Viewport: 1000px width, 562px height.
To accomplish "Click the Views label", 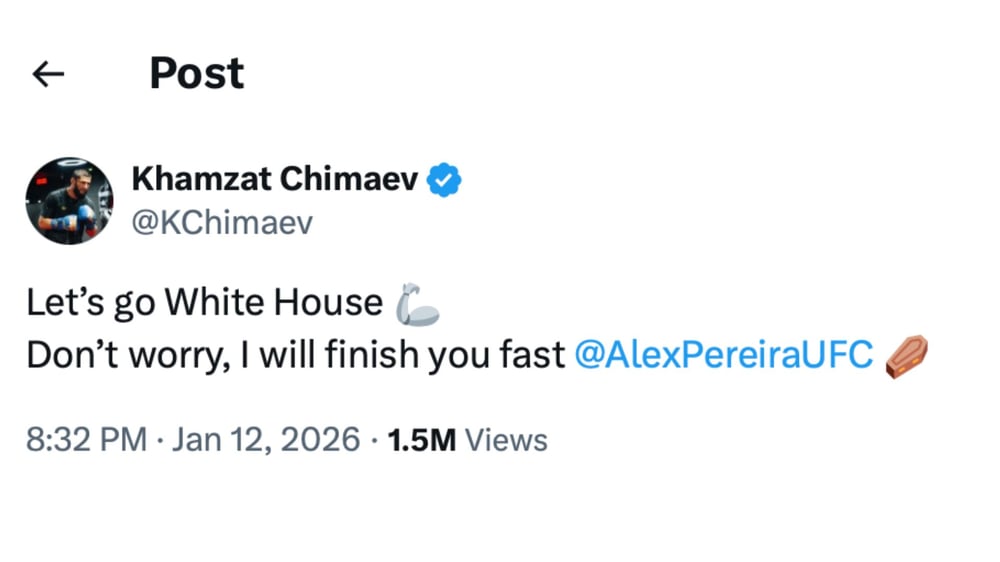I will 507,440.
